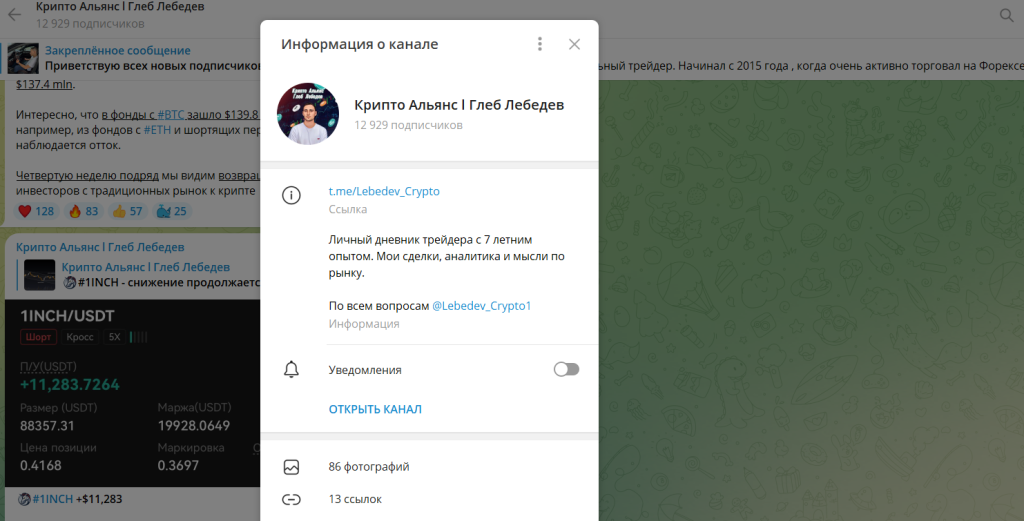The image size is (1024, 521).
Task: Click the 12 929 подписчиков text in info panel
Action: pos(408,125)
